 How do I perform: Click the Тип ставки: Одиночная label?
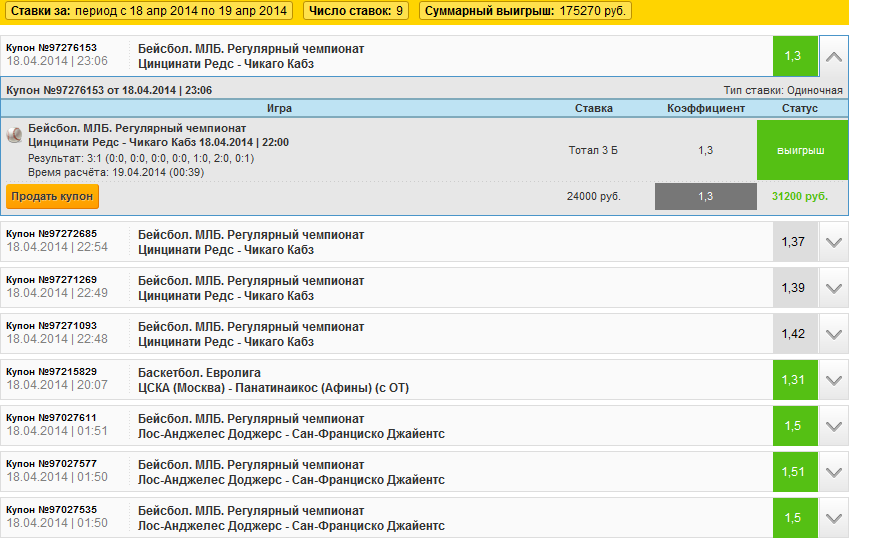pos(783,90)
